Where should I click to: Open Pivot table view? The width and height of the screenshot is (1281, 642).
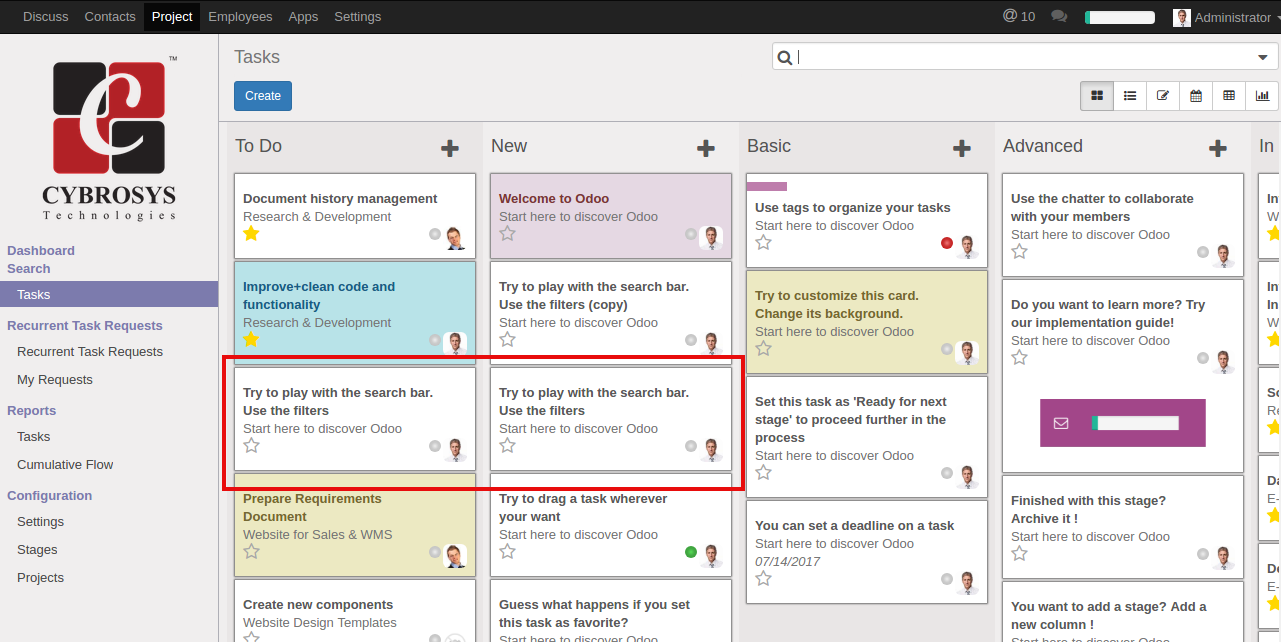coord(1229,96)
